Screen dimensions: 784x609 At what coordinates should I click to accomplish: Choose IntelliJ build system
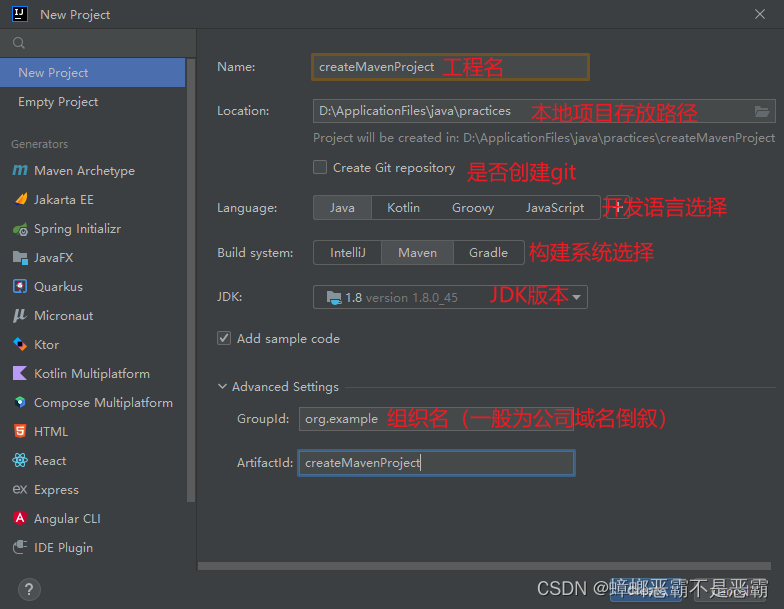pos(348,252)
